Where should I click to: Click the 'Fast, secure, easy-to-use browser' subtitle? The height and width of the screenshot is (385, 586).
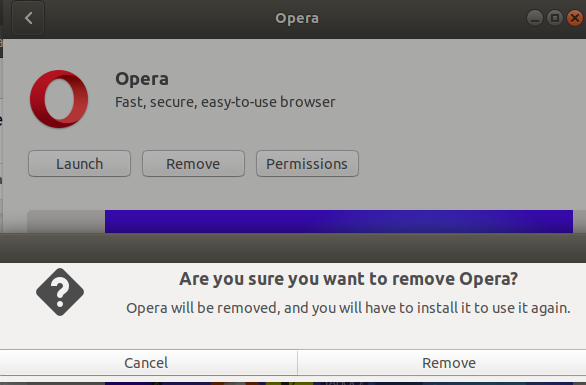pos(225,102)
